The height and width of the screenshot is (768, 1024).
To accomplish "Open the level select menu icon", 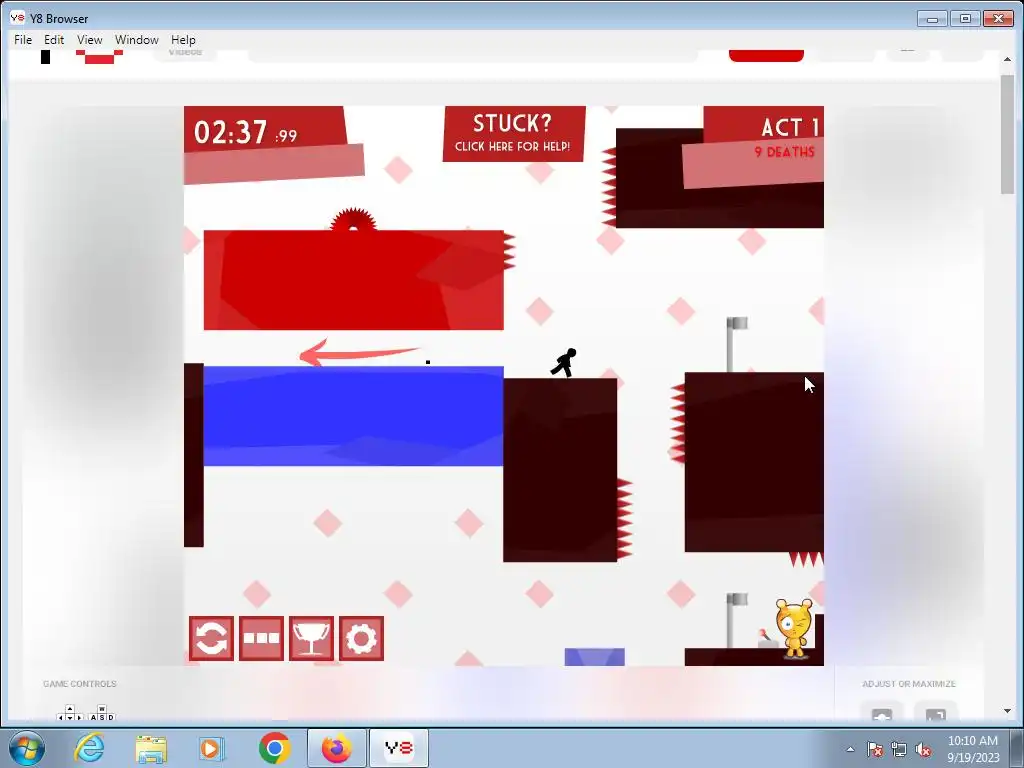I will pyautogui.click(x=261, y=638).
